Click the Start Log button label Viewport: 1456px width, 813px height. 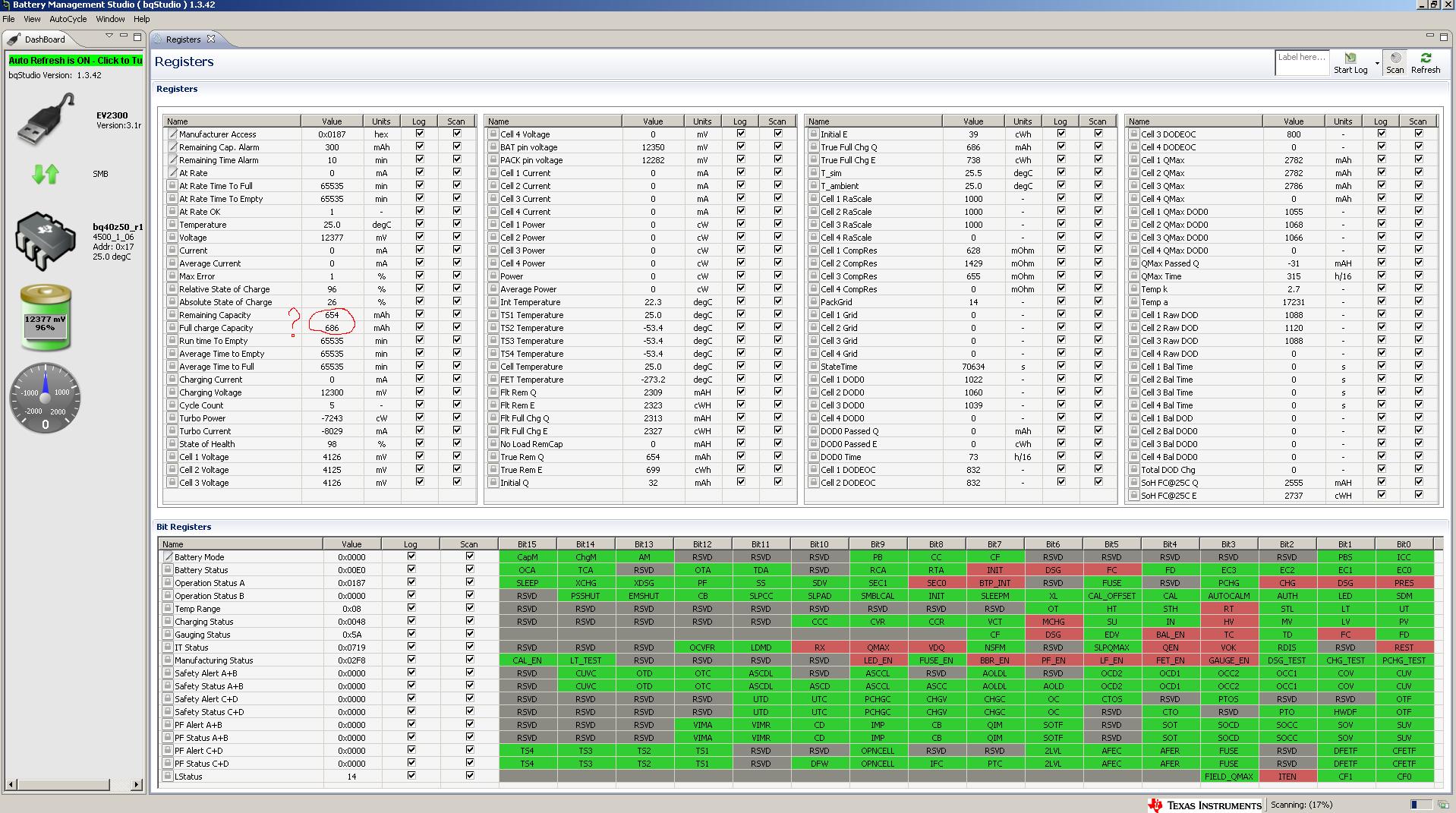(x=1350, y=70)
